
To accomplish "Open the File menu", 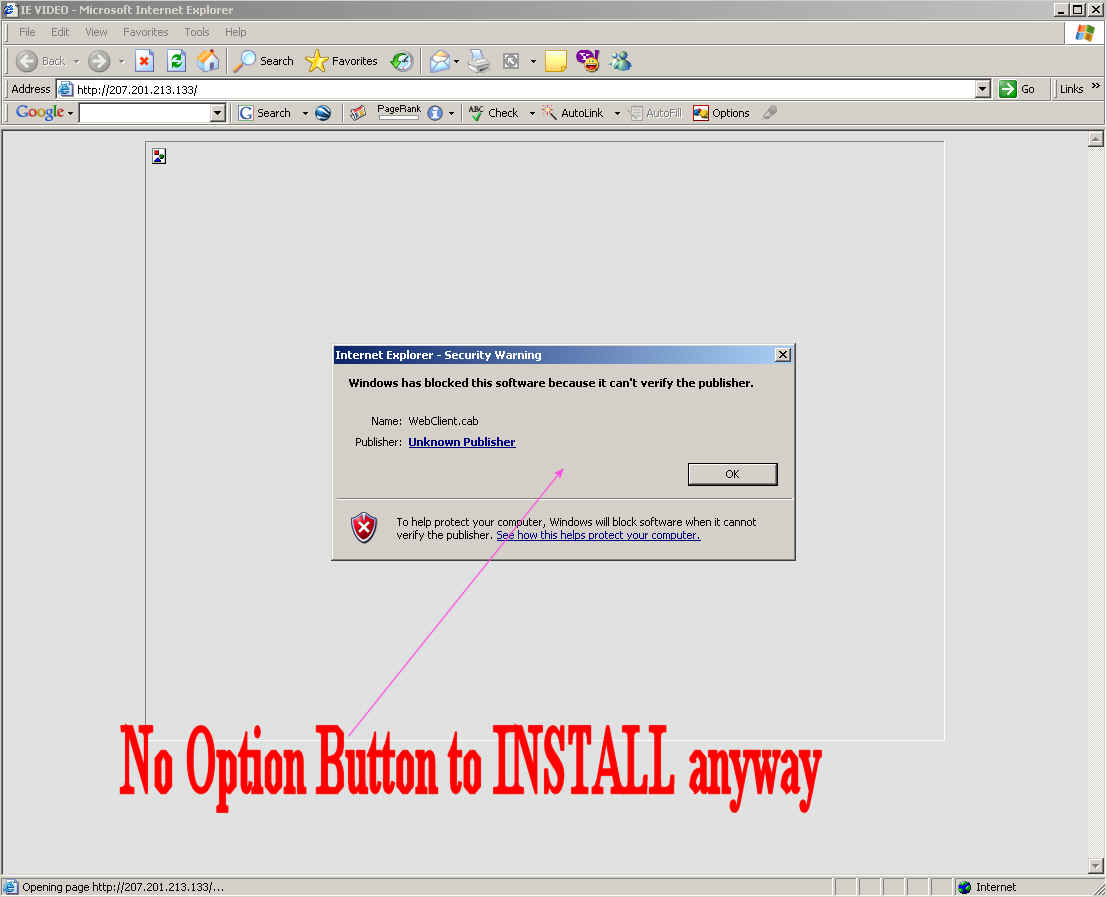I will point(27,32).
